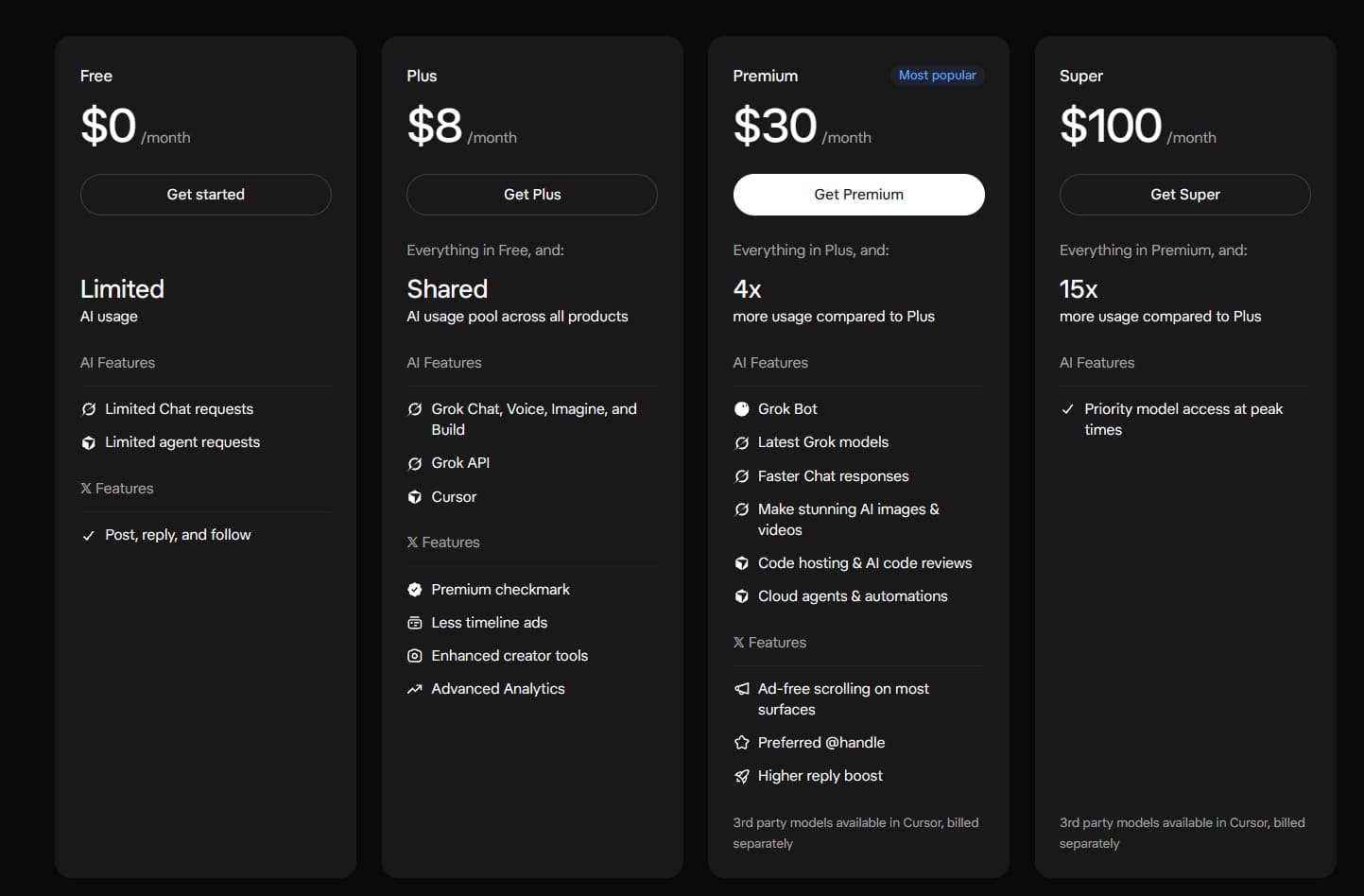Image resolution: width=1364 pixels, height=896 pixels.
Task: Click icon beside Latest Grok models
Action: coord(742,442)
